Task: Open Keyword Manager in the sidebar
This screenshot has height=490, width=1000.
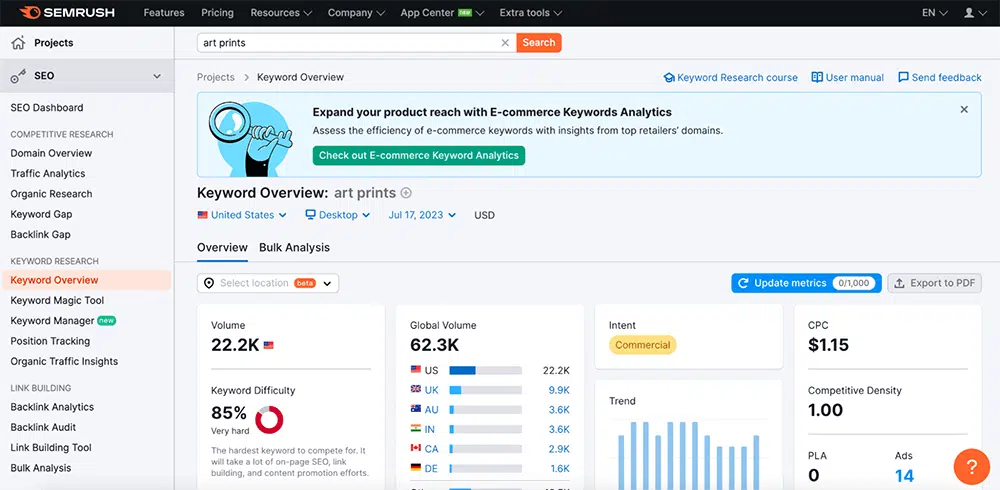Action: pyautogui.click(x=52, y=321)
